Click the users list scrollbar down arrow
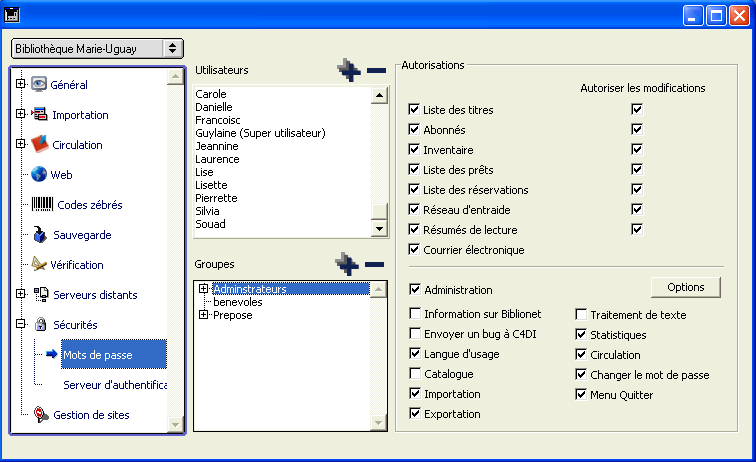The width and height of the screenshot is (756, 462). [x=379, y=229]
